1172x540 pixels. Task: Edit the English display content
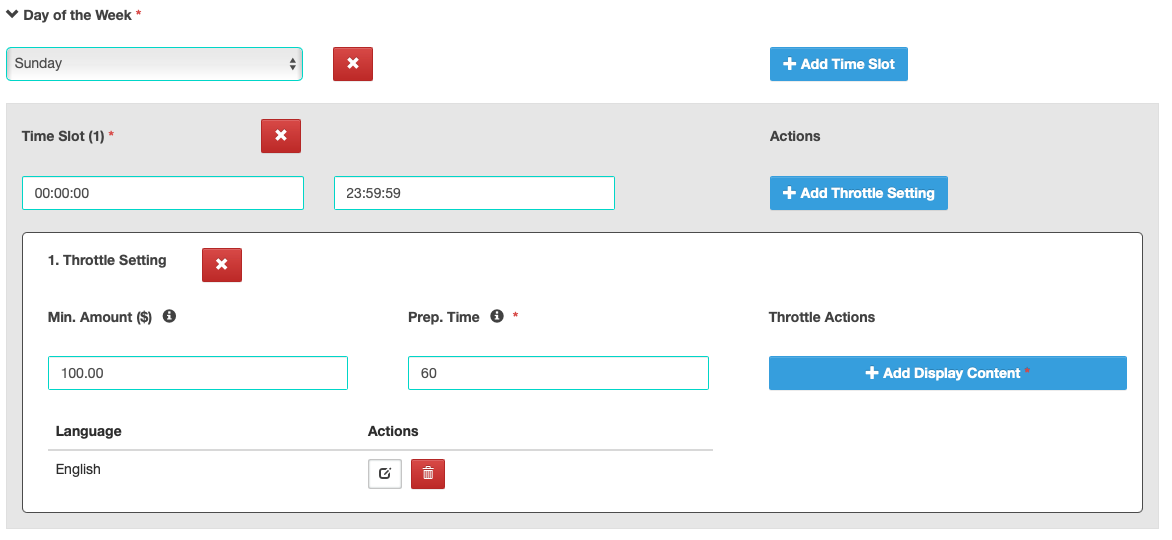point(385,473)
